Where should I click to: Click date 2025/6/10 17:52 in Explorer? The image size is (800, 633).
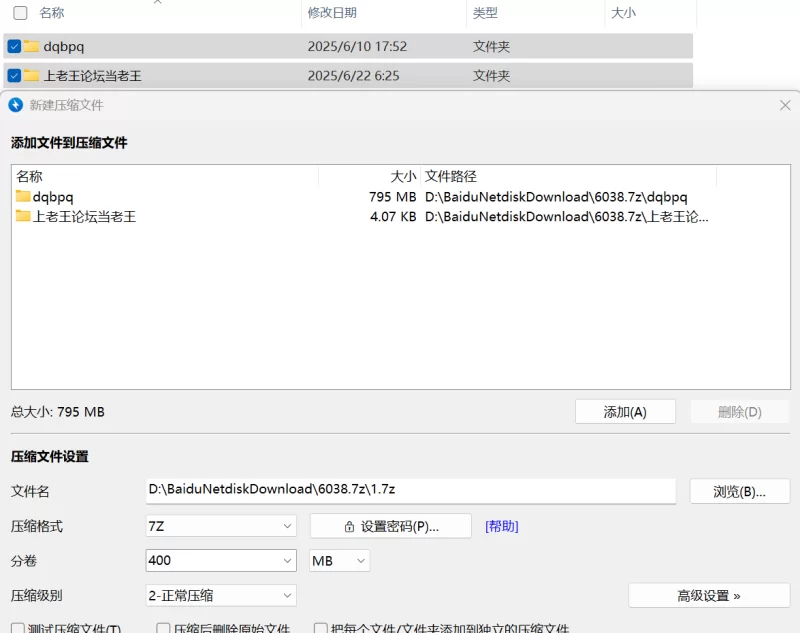pos(357,46)
